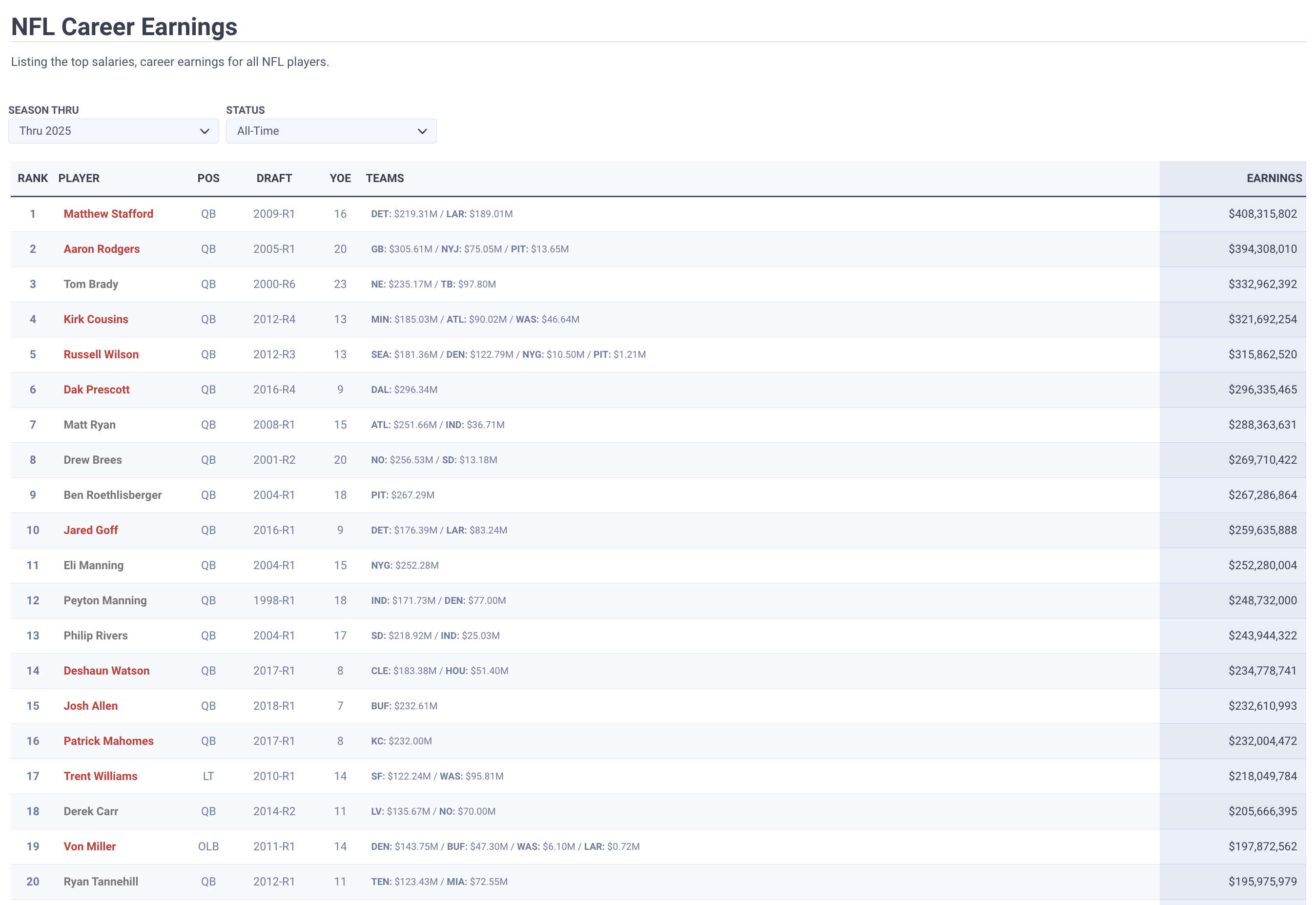This screenshot has height=905, width=1316.
Task: Click Jared Goff's name link
Action: click(91, 530)
